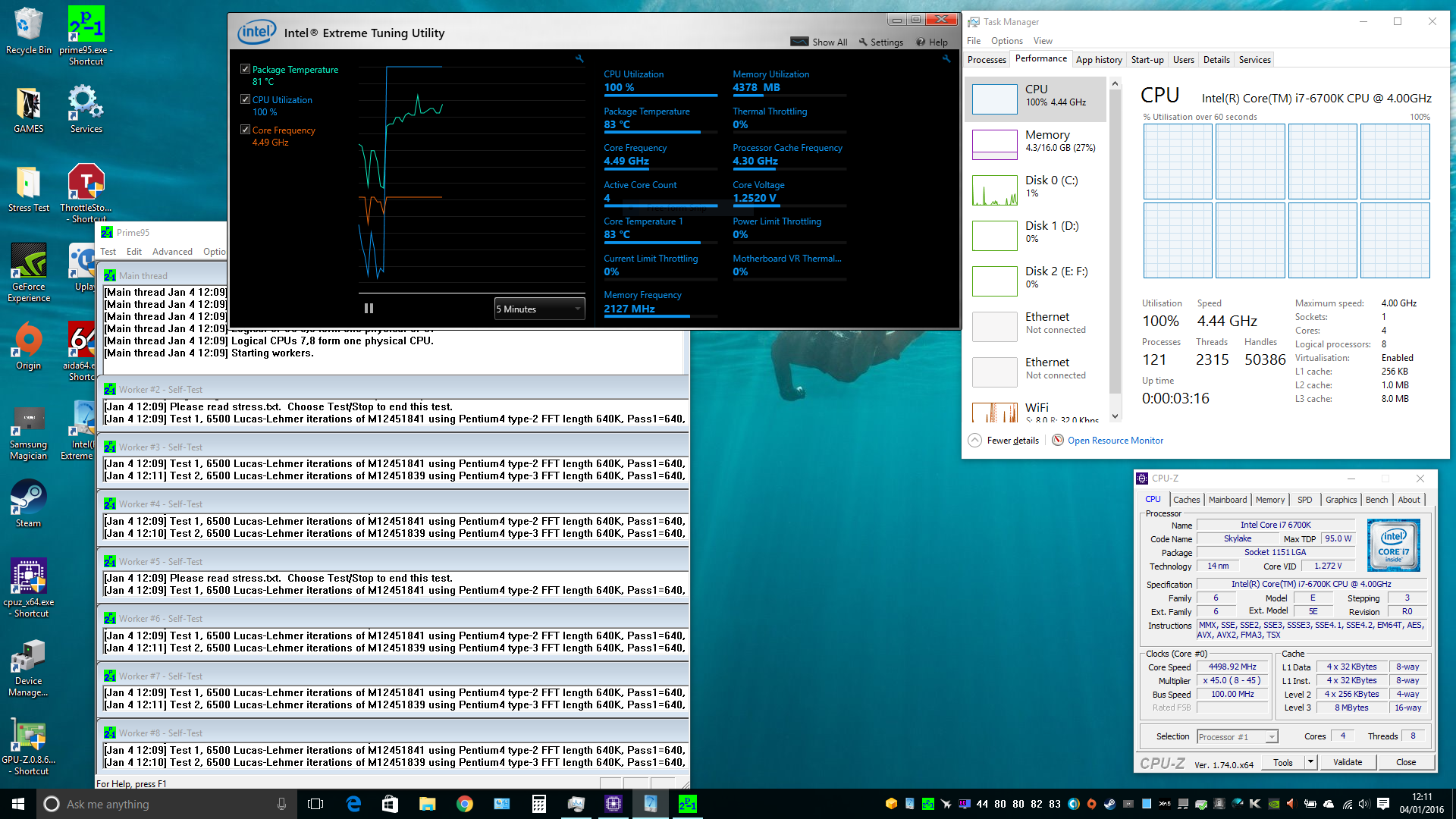
Task: Toggle the CPU Utilization graph checkbox
Action: coord(245,99)
